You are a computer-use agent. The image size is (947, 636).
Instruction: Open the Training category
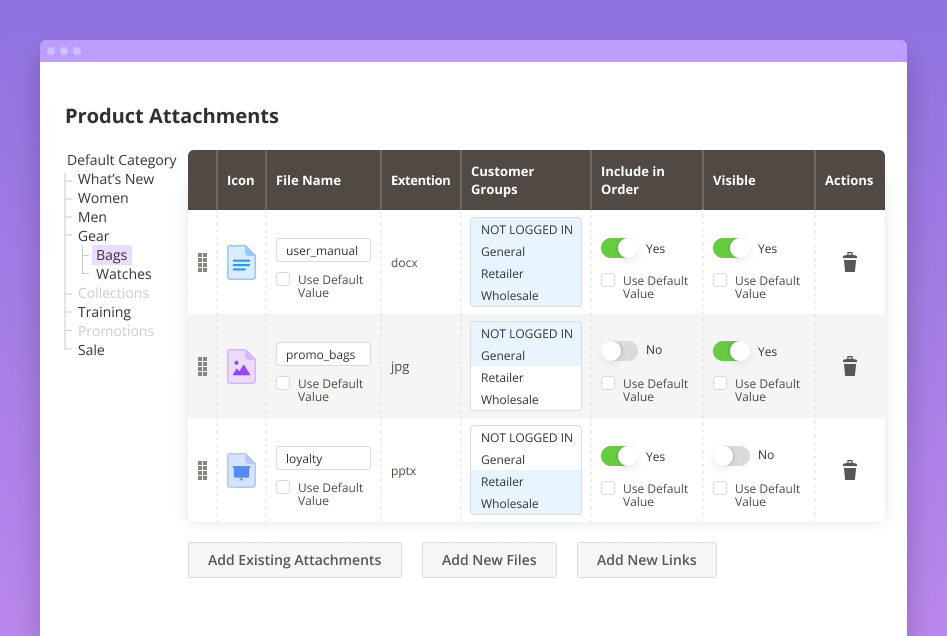[x=106, y=311]
